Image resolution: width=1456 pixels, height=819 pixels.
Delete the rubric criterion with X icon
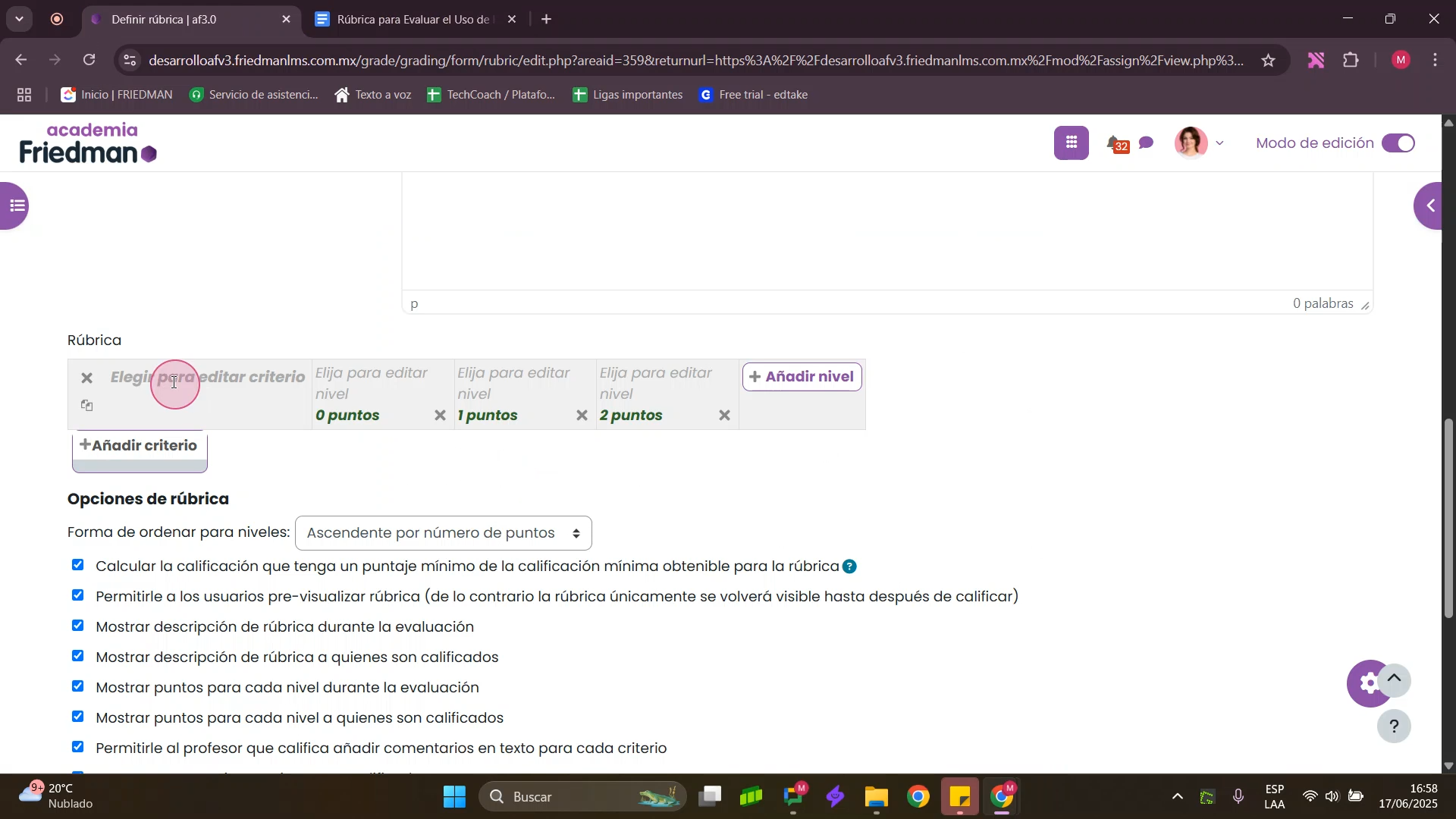pyautogui.click(x=86, y=378)
